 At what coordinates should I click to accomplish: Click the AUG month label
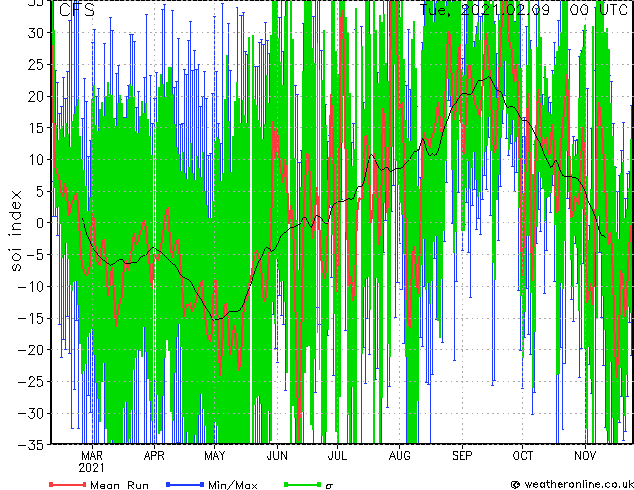399,456
